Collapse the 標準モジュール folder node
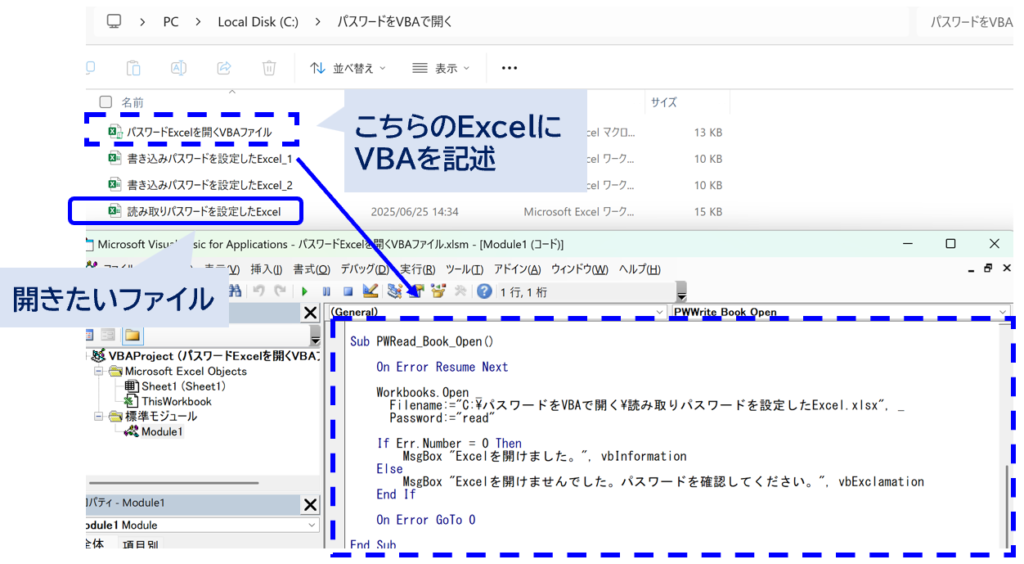Viewport: 1024px width, 564px height. 99,416
